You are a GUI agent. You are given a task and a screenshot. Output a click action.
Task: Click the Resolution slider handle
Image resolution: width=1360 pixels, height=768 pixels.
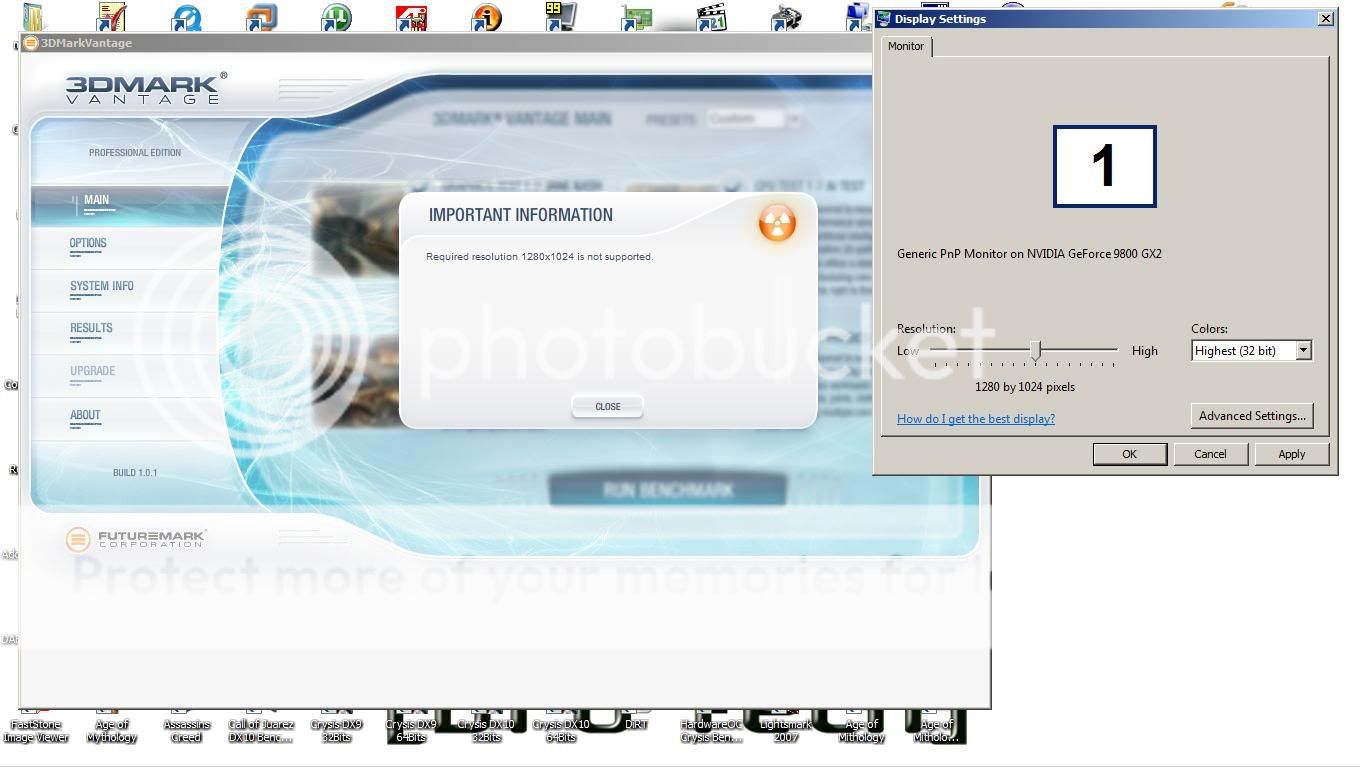1036,350
